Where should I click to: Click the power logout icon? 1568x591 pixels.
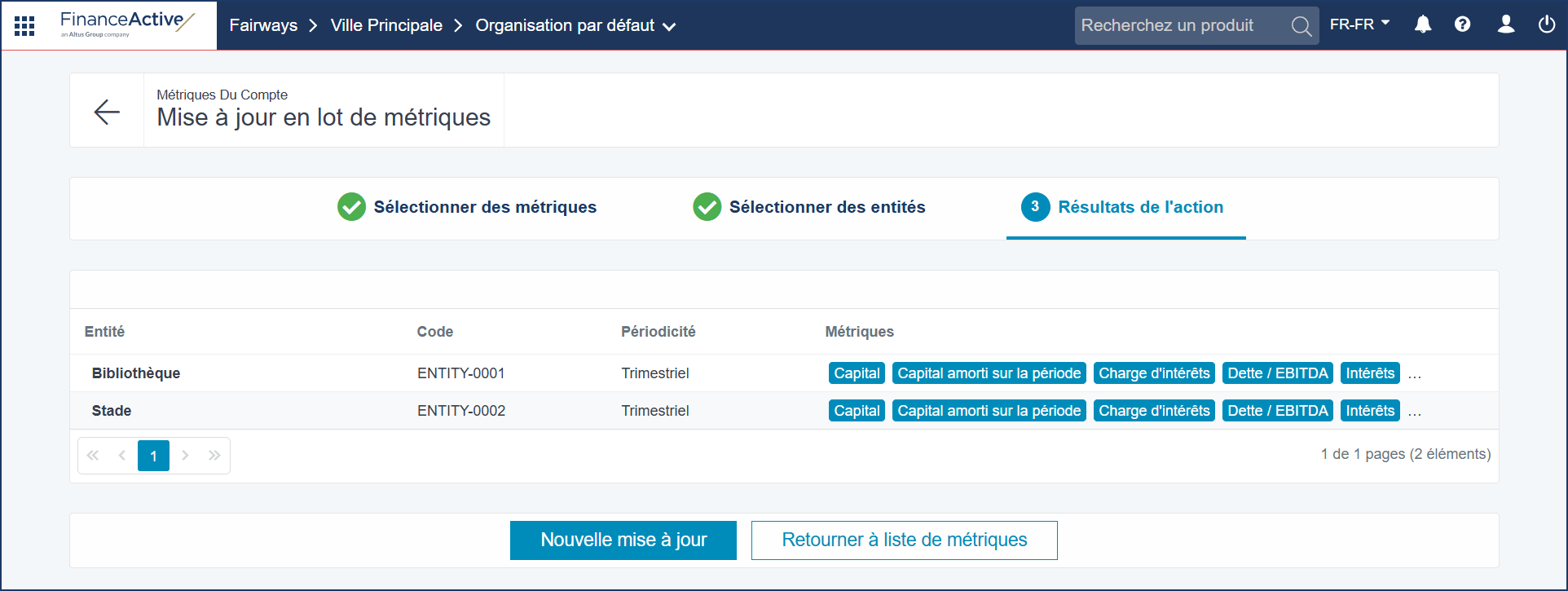(1546, 24)
